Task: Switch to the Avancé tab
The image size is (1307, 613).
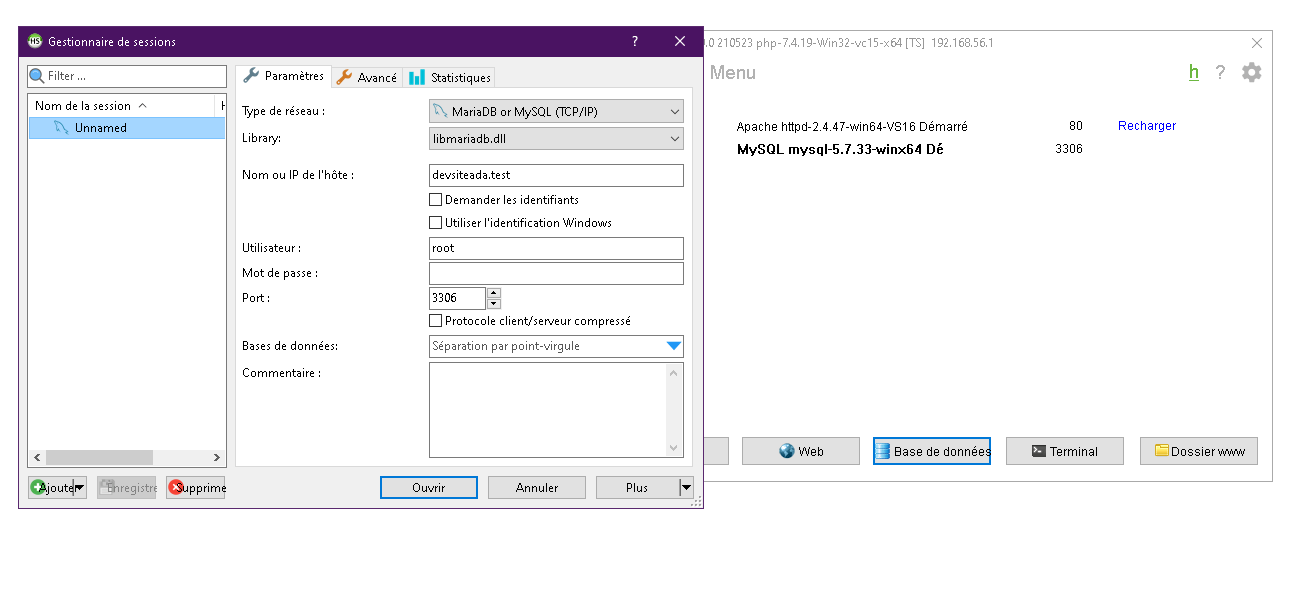Action: pyautogui.click(x=367, y=76)
